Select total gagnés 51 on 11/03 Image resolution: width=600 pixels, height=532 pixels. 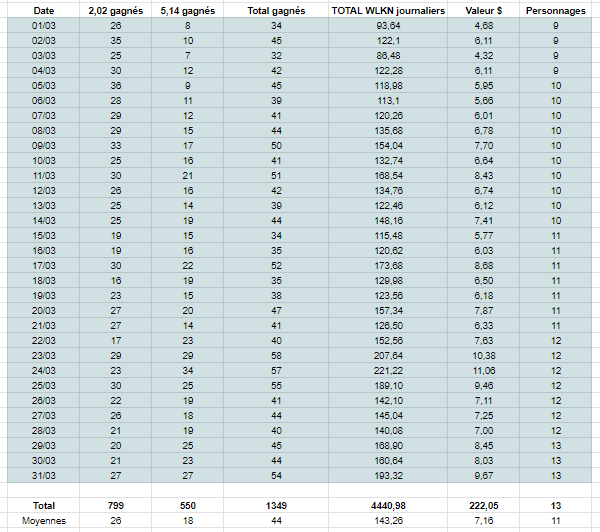(x=276, y=176)
